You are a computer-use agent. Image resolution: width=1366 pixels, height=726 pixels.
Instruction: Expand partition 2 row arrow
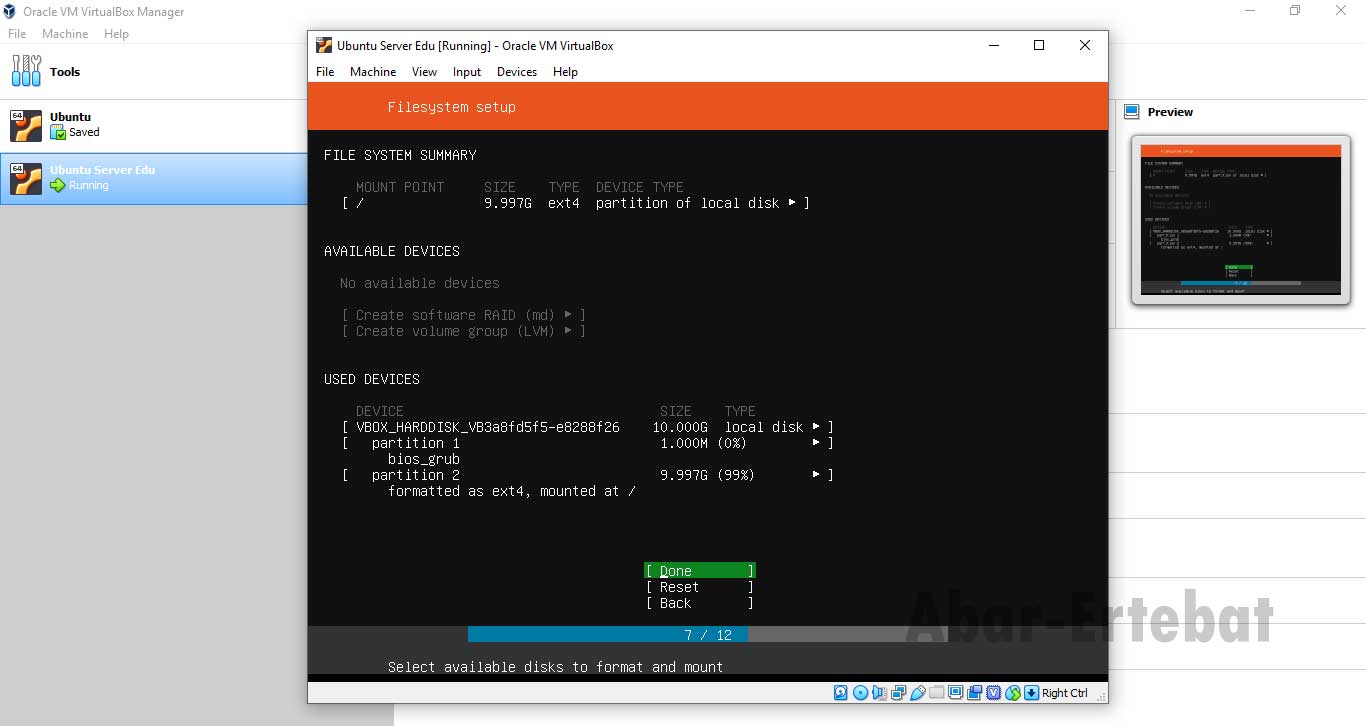coord(816,475)
